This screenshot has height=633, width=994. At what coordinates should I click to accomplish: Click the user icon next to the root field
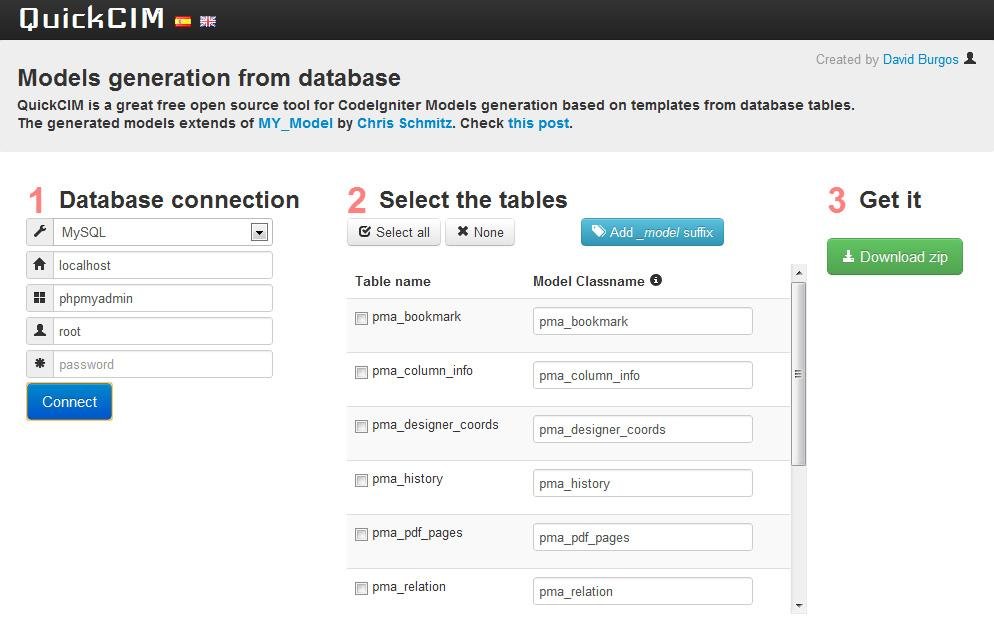point(37,331)
